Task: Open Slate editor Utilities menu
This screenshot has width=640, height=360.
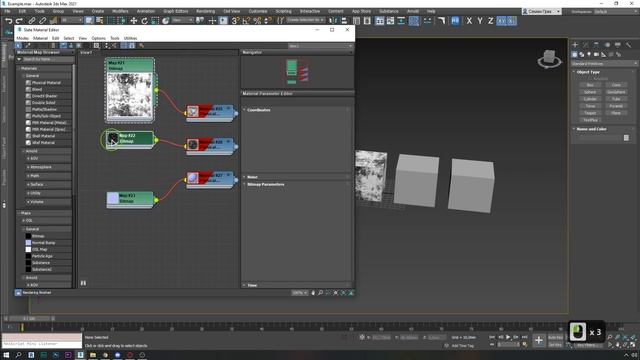Action: point(130,38)
